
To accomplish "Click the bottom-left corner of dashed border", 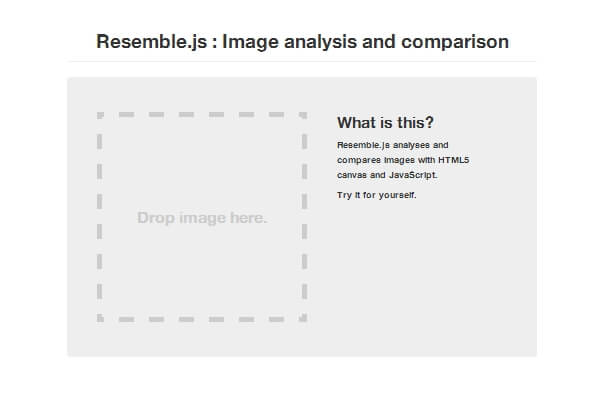I will coord(100,318).
